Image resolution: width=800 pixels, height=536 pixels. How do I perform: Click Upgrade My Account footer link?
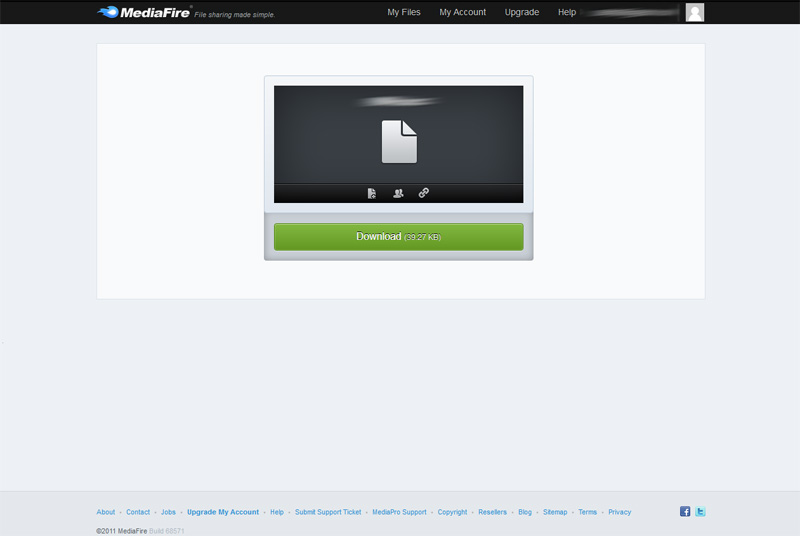pos(223,512)
